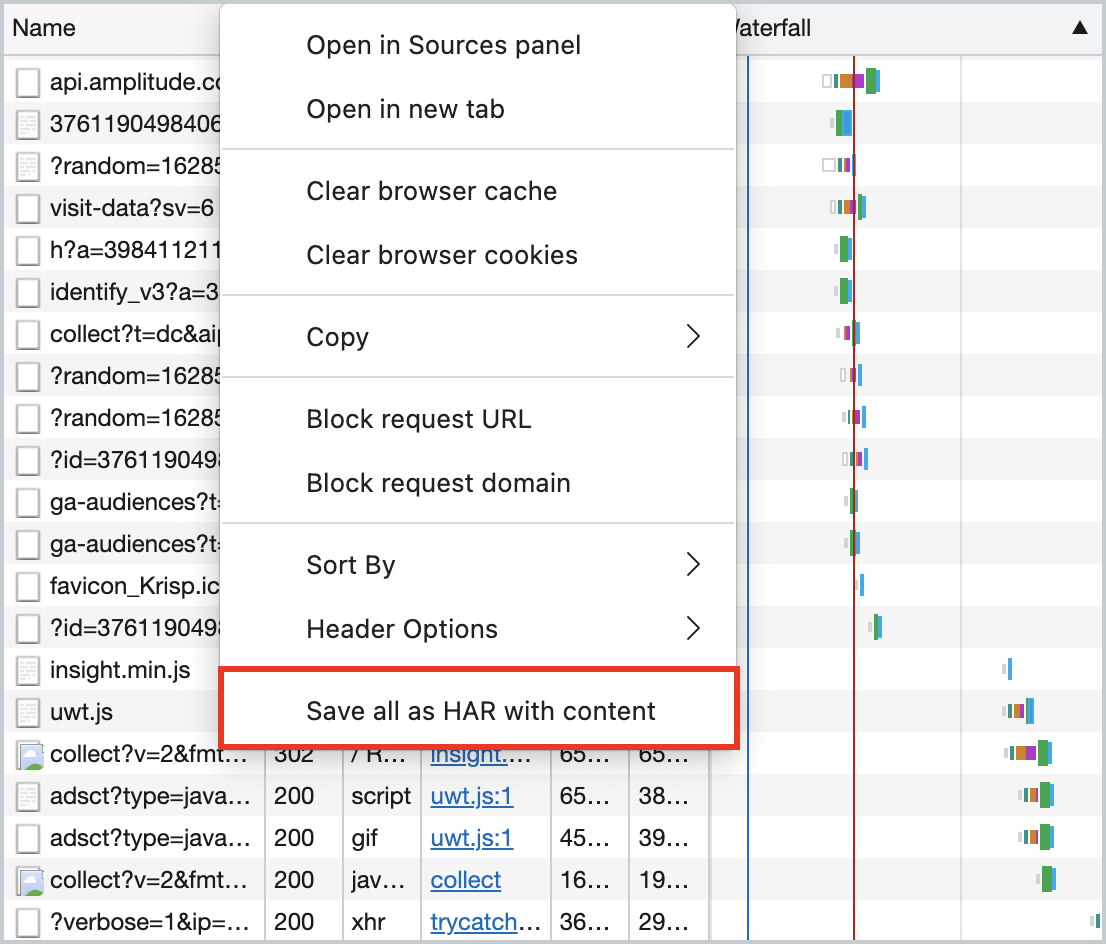1106x944 pixels.
Task: Check the box next to visit-data?sv=6
Action: [x=27, y=207]
